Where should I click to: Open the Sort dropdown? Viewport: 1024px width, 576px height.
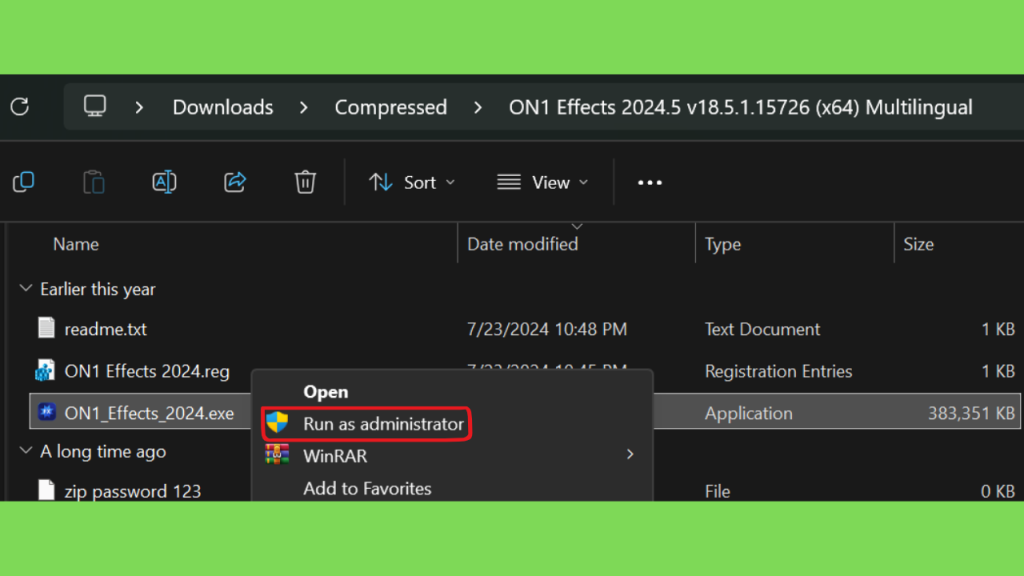coord(411,182)
